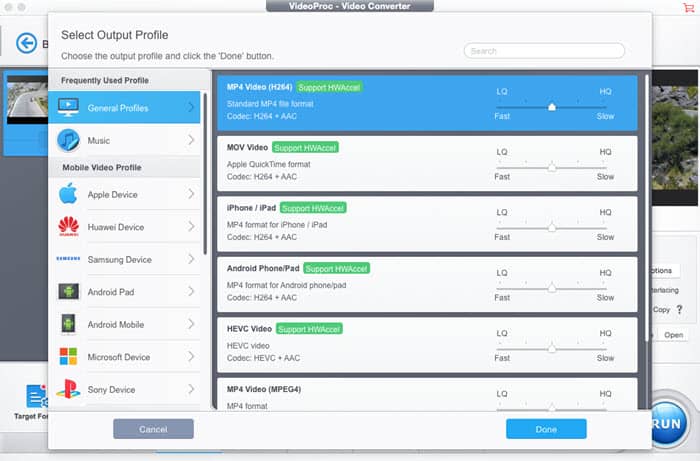The image size is (700, 461).
Task: Expand General Profiles chevron
Action: click(x=191, y=107)
